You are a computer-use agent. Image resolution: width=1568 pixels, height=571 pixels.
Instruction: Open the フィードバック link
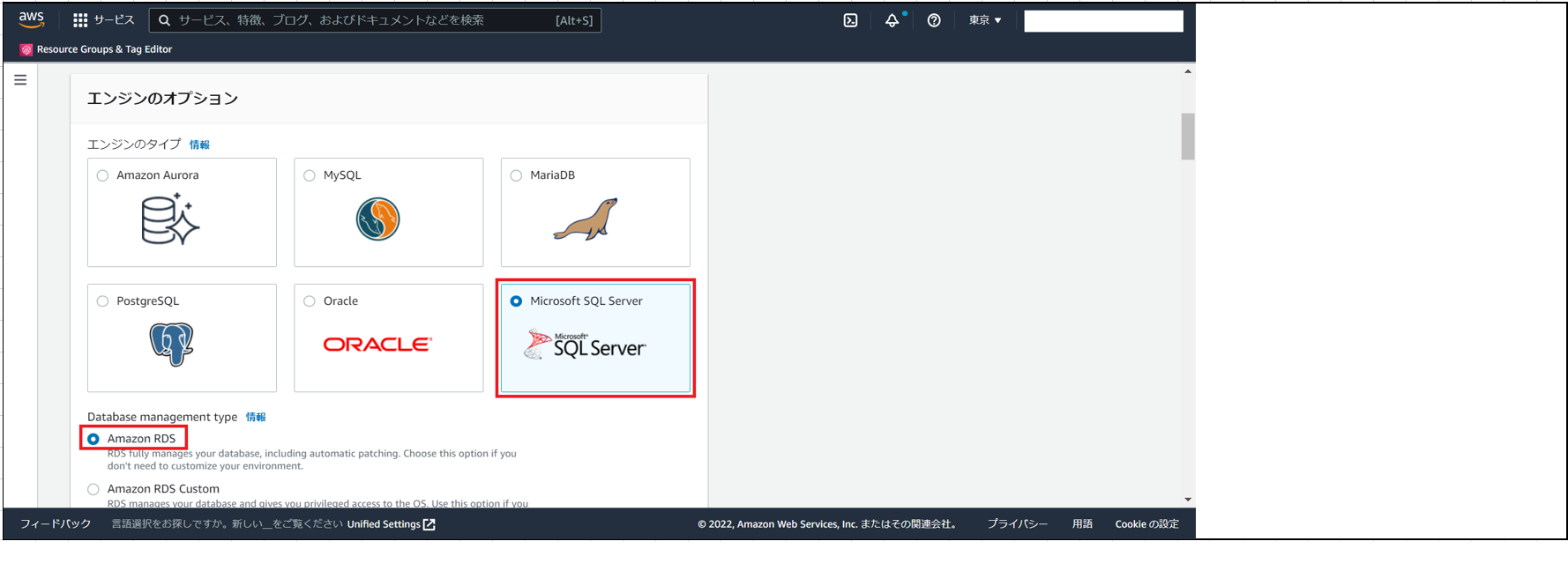click(56, 524)
